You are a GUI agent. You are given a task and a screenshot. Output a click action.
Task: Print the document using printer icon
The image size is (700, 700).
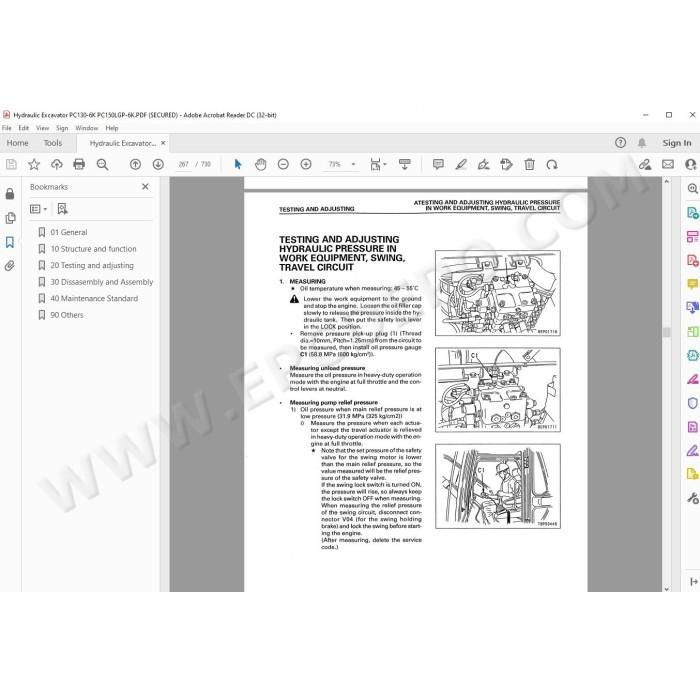click(79, 165)
